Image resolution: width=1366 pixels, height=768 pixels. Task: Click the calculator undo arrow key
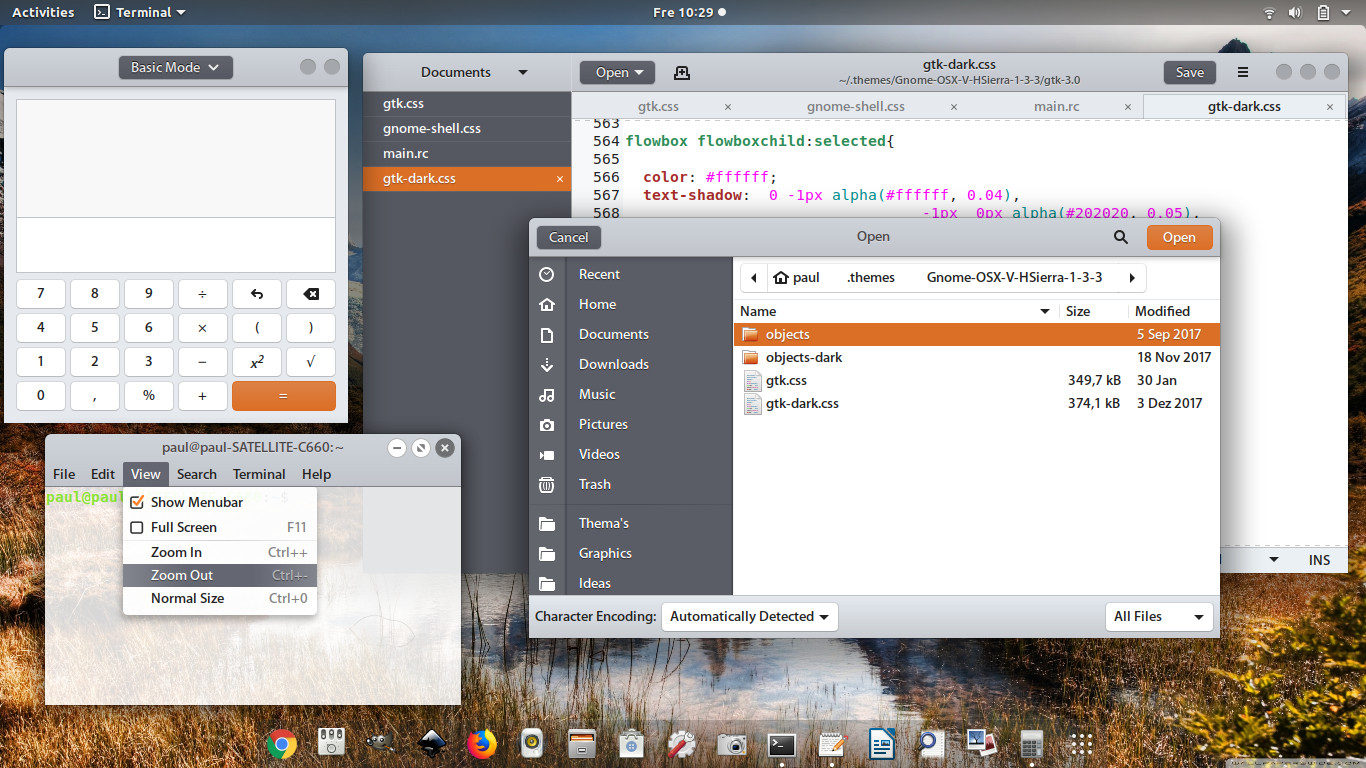click(x=257, y=294)
